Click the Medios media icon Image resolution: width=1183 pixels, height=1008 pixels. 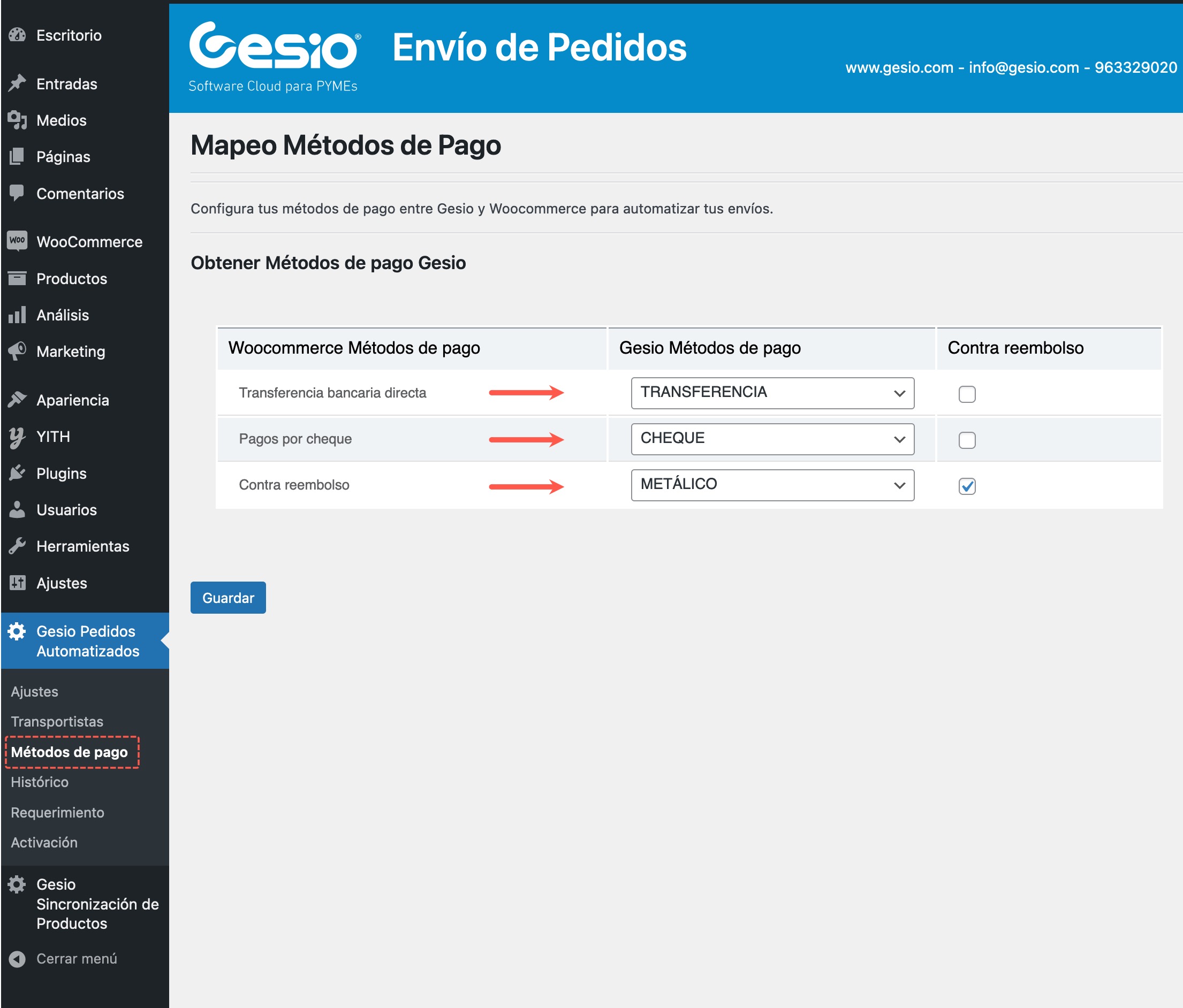coord(17,120)
